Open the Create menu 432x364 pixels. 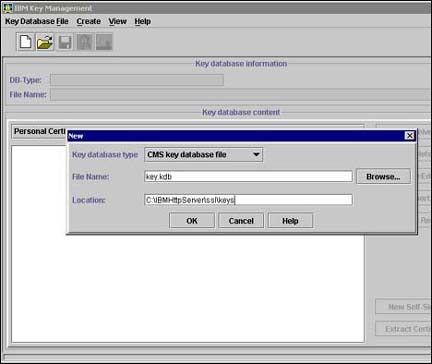pos(88,21)
